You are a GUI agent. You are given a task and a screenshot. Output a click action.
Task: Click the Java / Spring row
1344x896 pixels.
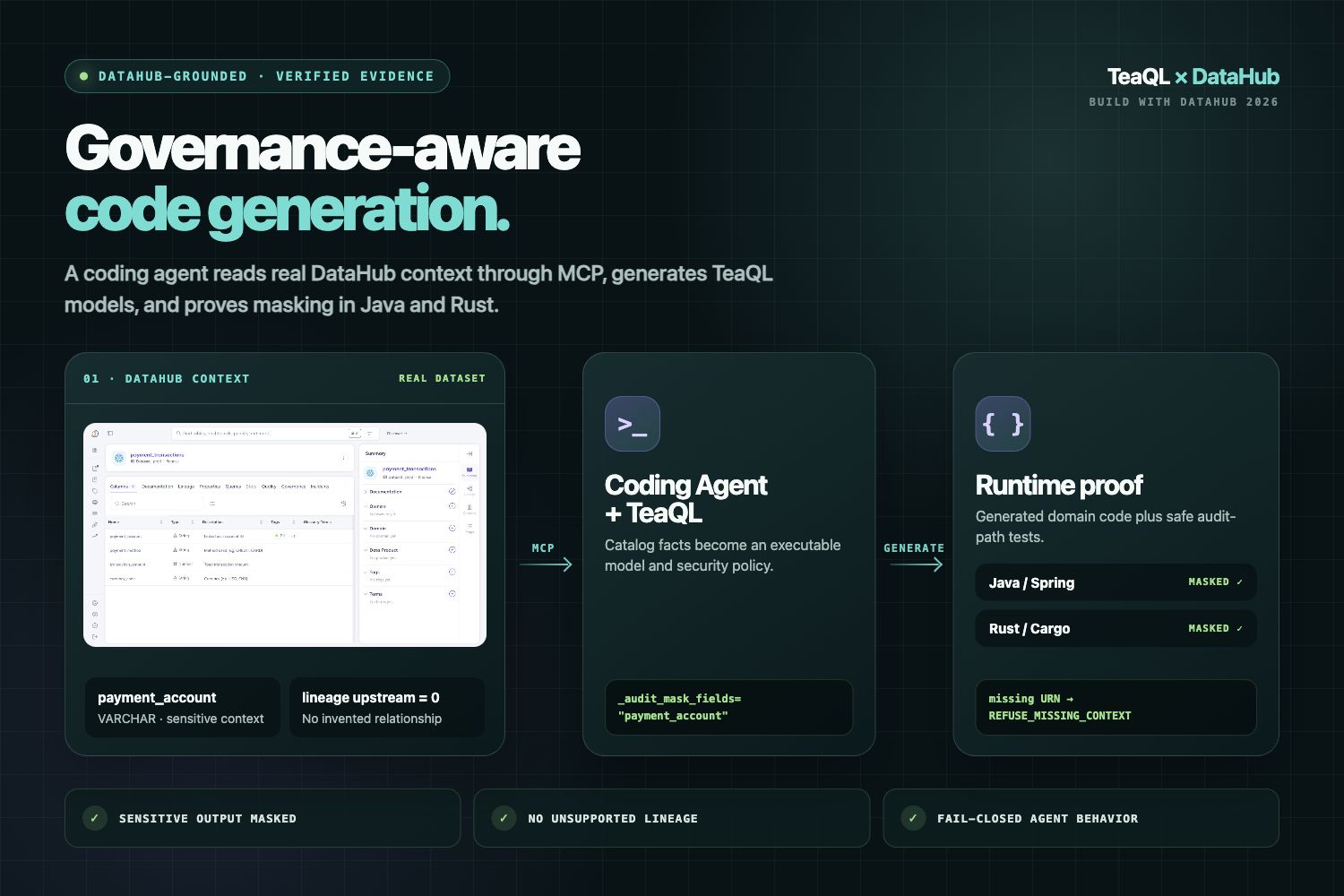pyautogui.click(x=1116, y=582)
